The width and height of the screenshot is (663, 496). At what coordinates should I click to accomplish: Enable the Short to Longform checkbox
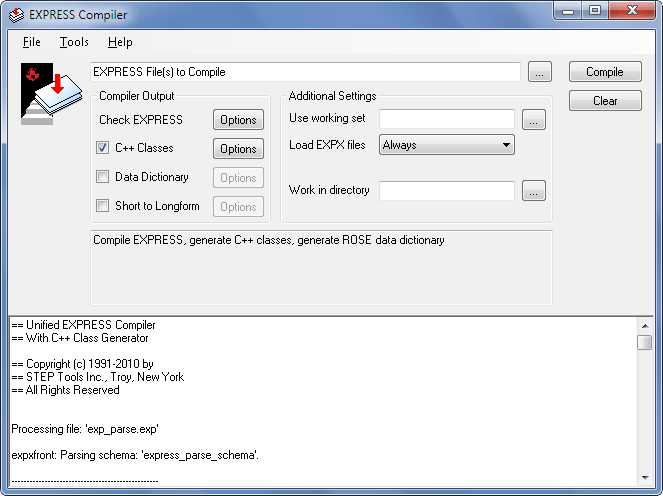pos(102,206)
